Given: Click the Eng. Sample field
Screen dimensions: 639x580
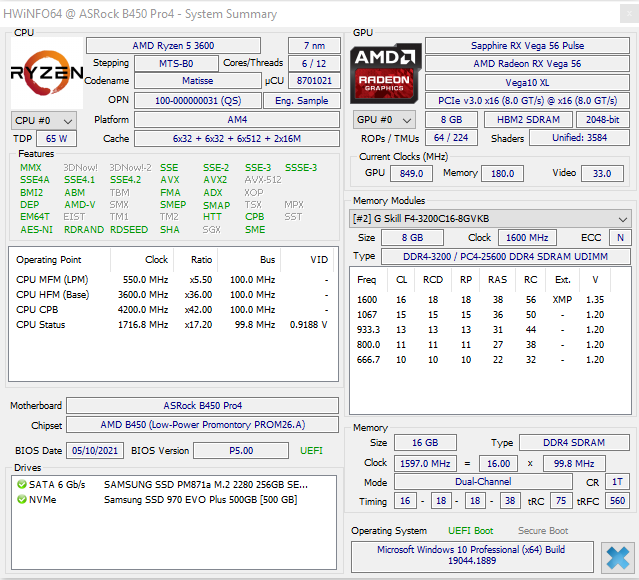Looking at the screenshot, I should (x=302, y=100).
